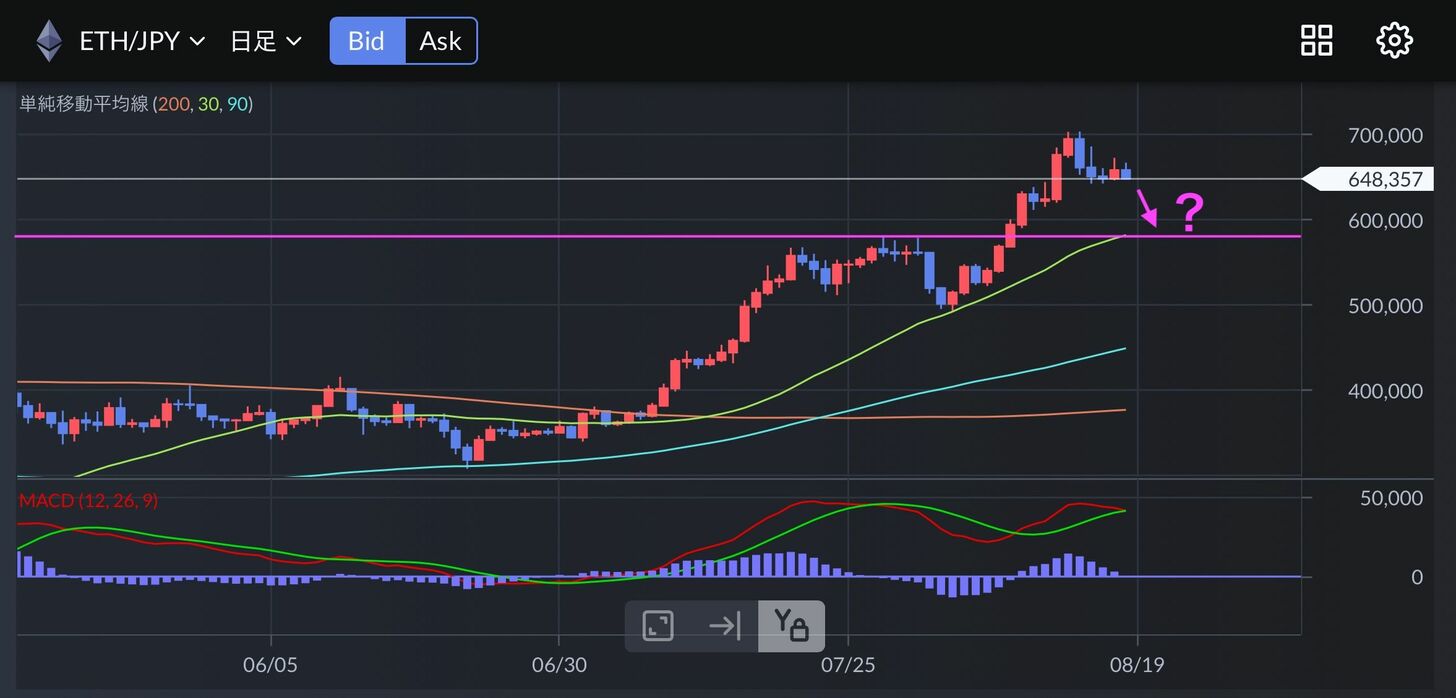1456x698 pixels.
Task: Open the chart layout grid icon
Action: [x=1316, y=41]
